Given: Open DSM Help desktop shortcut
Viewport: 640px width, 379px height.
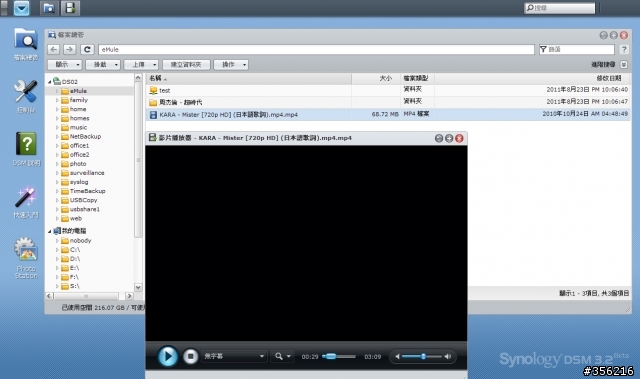Looking at the screenshot, I should click(x=26, y=149).
